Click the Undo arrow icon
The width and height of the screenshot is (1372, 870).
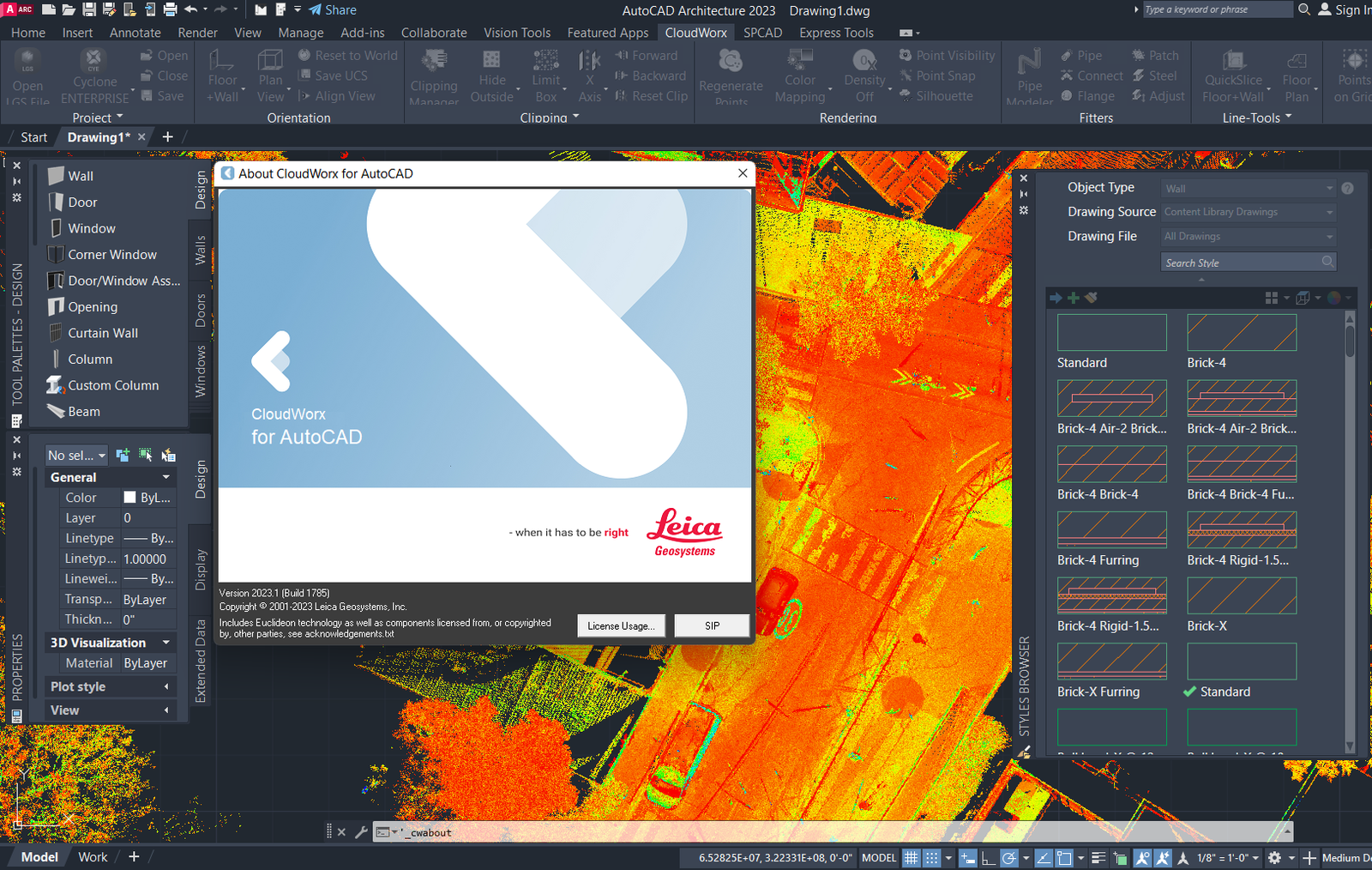coord(190,9)
